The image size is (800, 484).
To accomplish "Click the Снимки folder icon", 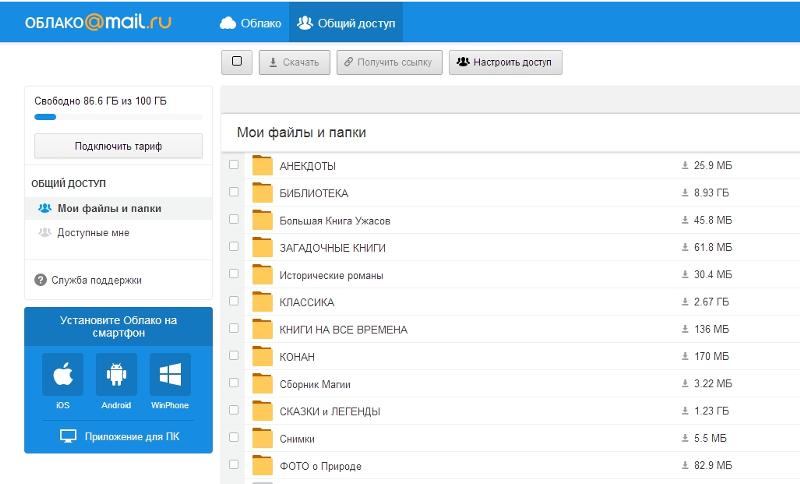I will pyautogui.click(x=263, y=438).
